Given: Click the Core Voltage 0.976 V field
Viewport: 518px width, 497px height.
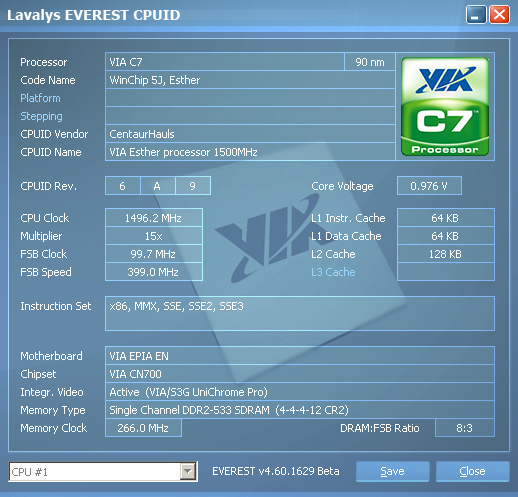Looking at the screenshot, I should pyautogui.click(x=429, y=186).
